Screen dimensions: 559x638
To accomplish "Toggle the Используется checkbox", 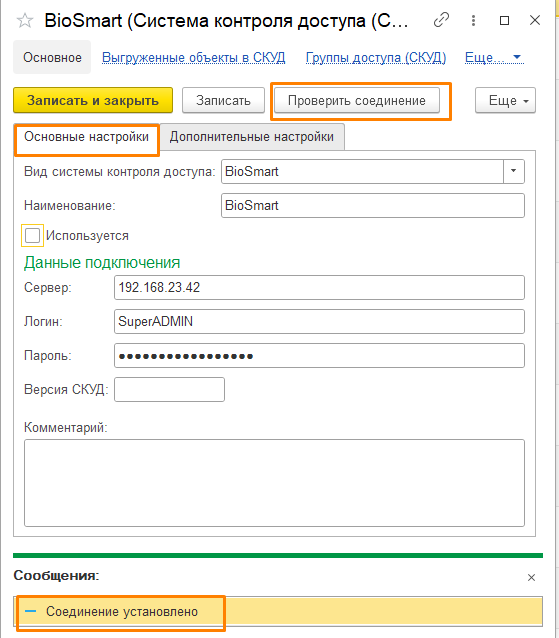I will point(32,235).
